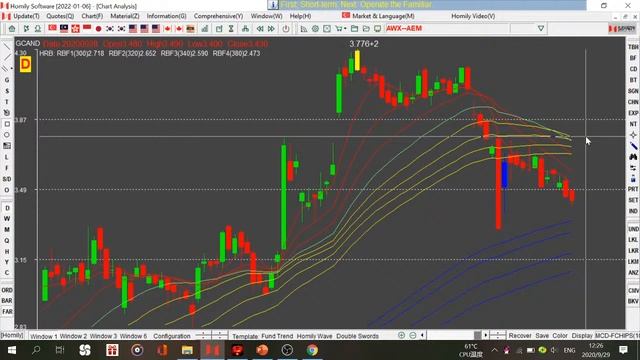Select the circle drawing tool in left sidebar
This screenshot has height=360, width=640.
click(x=7, y=135)
